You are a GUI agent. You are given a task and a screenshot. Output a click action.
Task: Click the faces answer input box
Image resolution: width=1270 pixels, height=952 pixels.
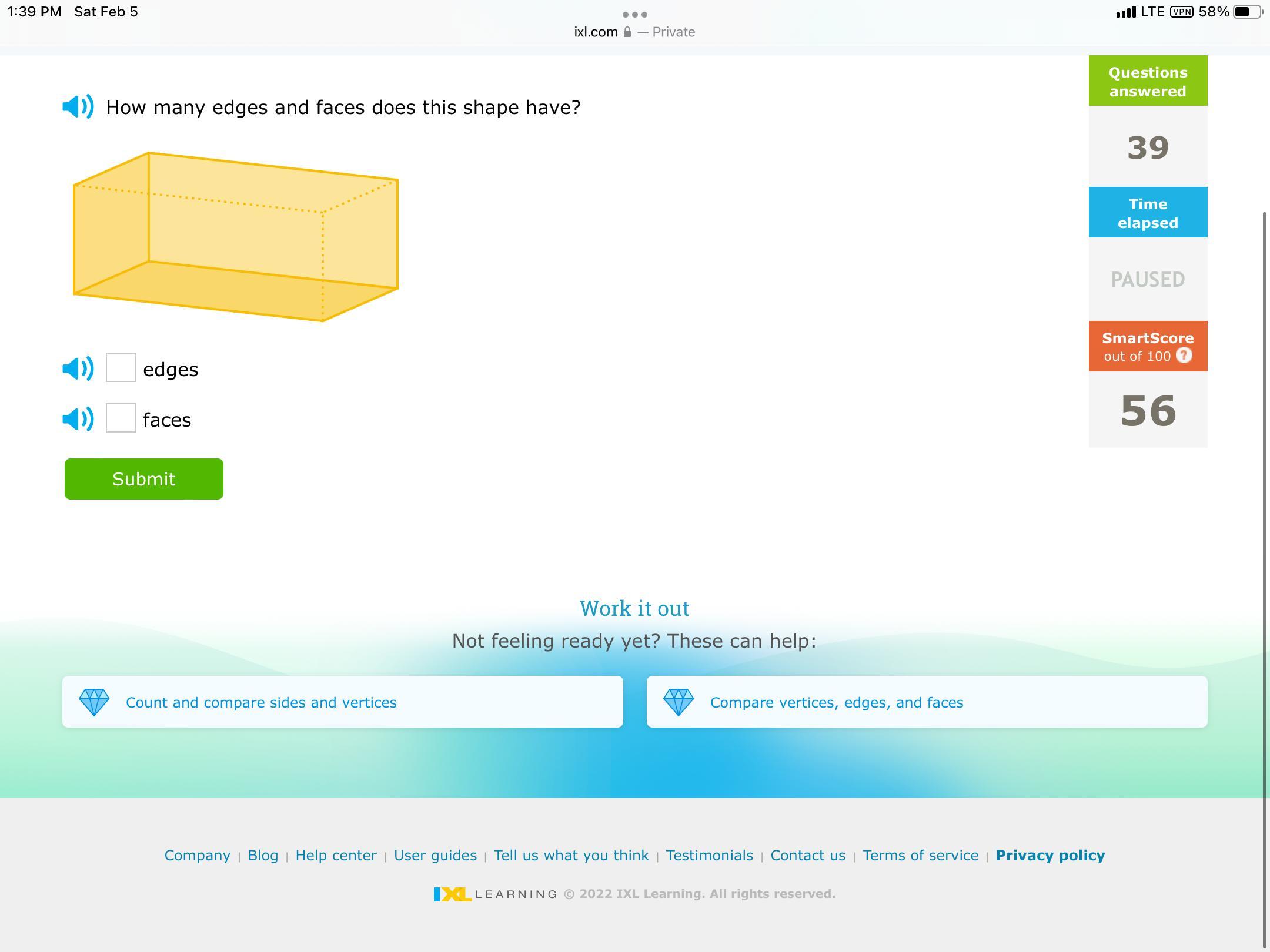(121, 418)
